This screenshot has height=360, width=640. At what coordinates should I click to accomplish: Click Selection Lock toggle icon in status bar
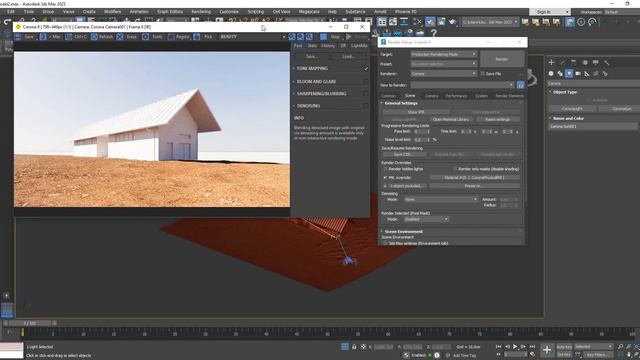(354, 347)
